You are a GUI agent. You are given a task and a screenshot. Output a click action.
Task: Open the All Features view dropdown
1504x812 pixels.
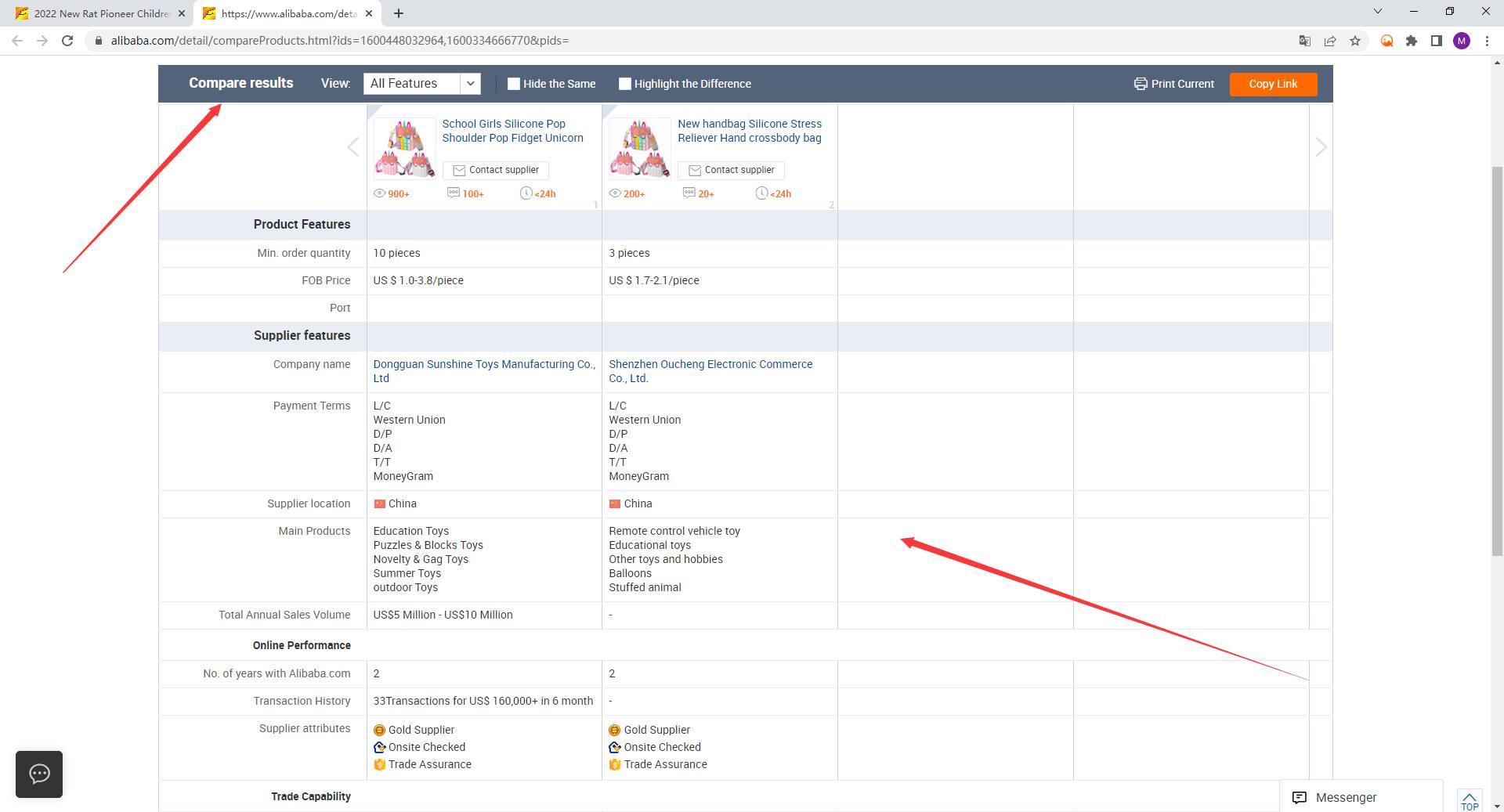421,84
